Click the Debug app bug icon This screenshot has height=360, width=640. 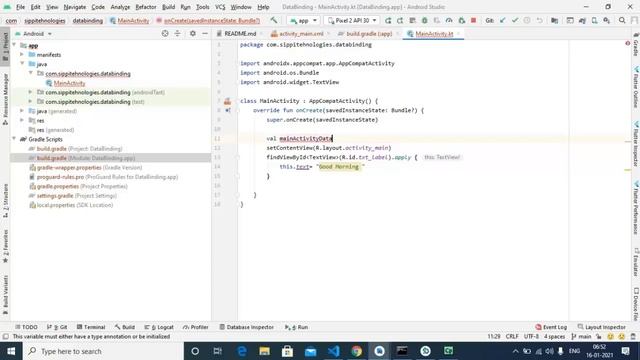[424, 20]
